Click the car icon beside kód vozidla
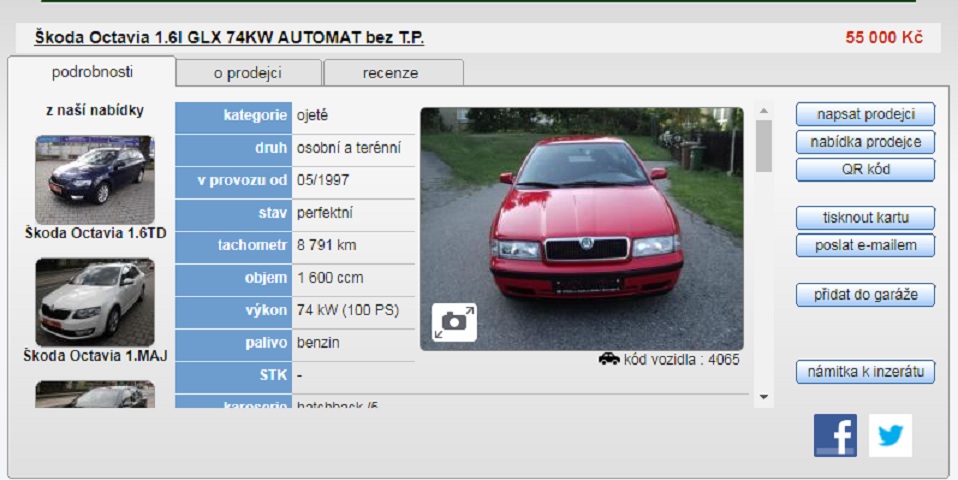 pyautogui.click(x=609, y=359)
